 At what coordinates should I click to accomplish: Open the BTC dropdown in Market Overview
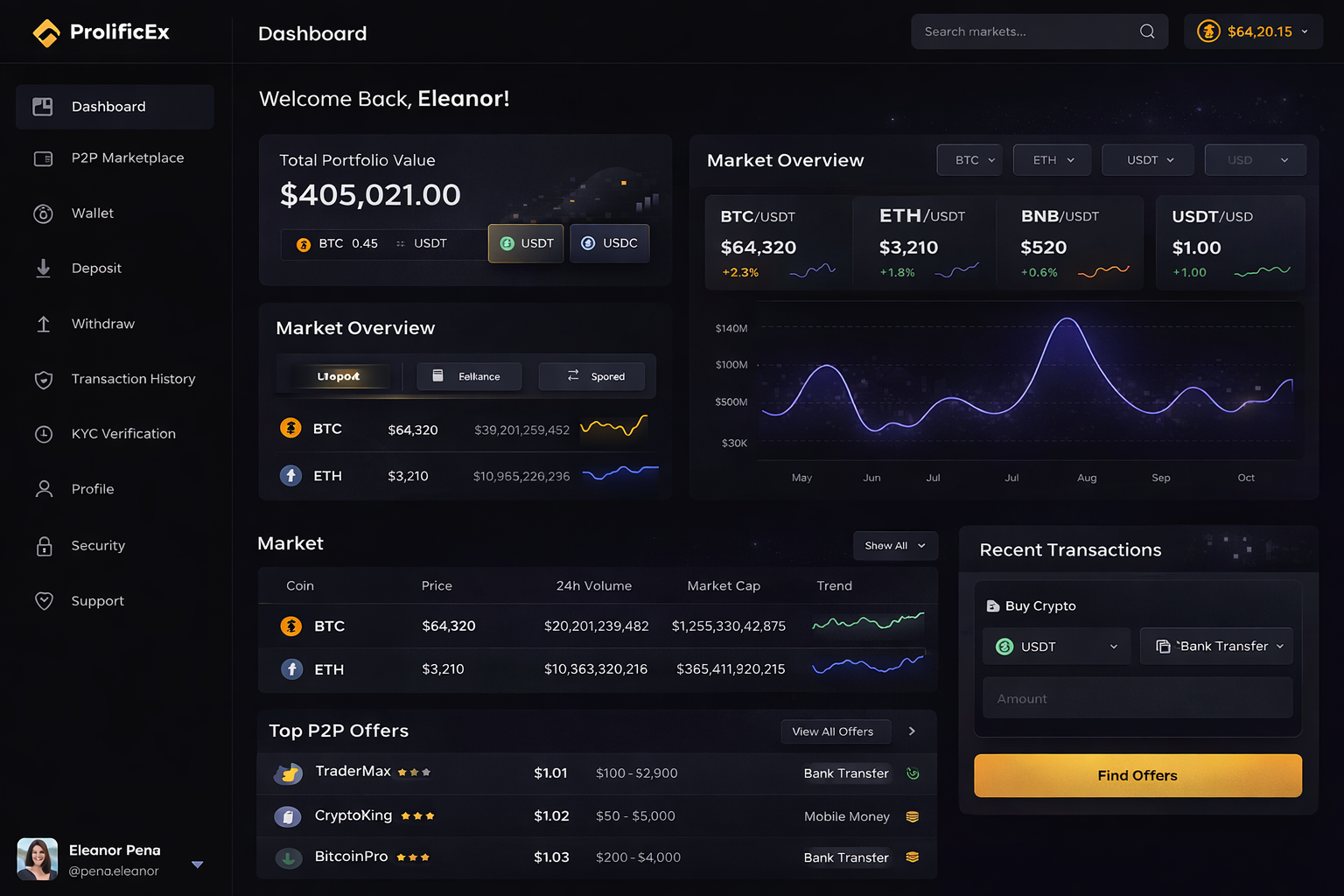(x=969, y=159)
